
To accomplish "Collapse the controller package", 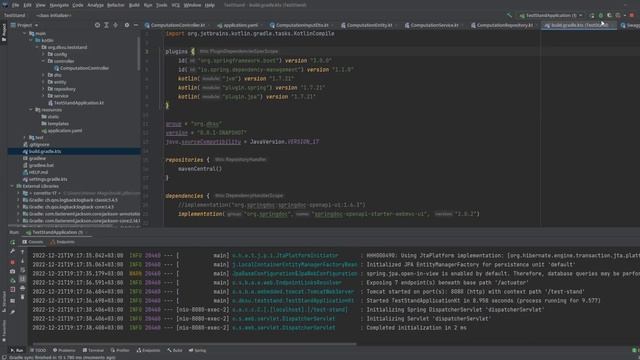I will pos(43,61).
